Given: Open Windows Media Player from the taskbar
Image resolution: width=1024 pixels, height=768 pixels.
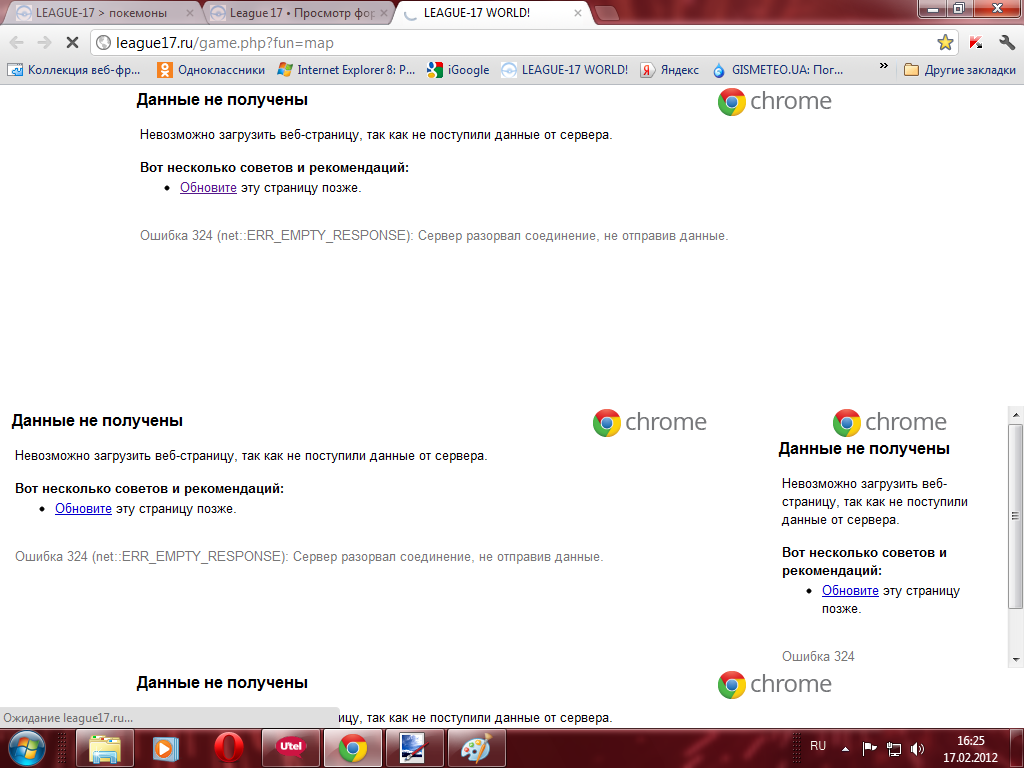Looking at the screenshot, I should (167, 747).
